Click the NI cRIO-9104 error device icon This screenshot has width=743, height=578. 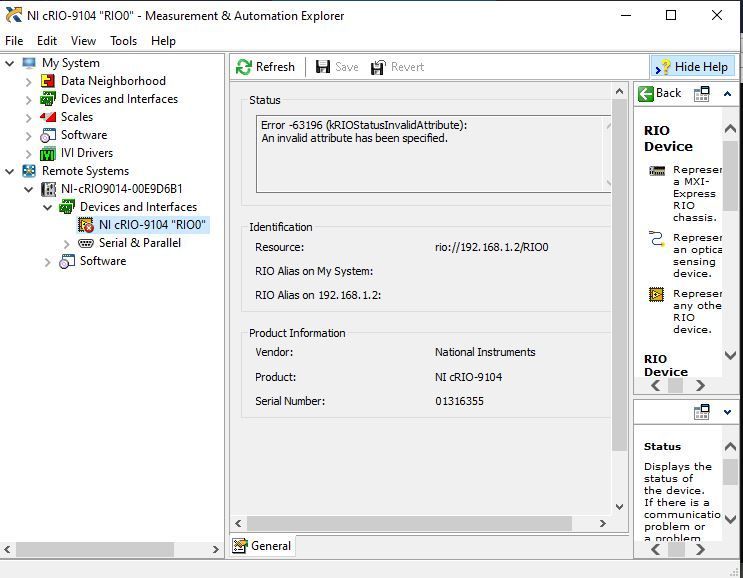tap(86, 225)
